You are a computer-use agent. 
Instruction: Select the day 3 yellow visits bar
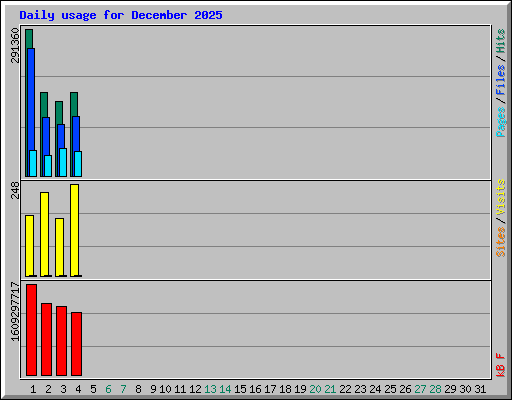[59, 247]
